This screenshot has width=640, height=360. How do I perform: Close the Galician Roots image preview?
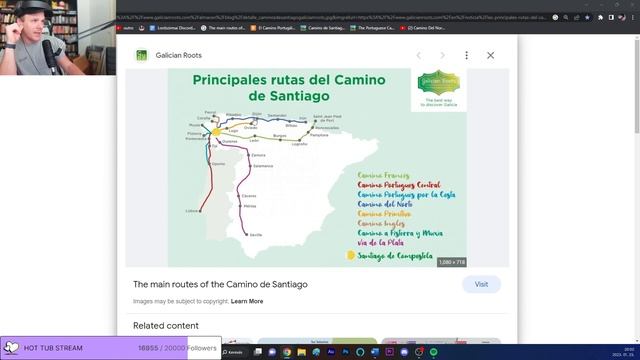490,56
